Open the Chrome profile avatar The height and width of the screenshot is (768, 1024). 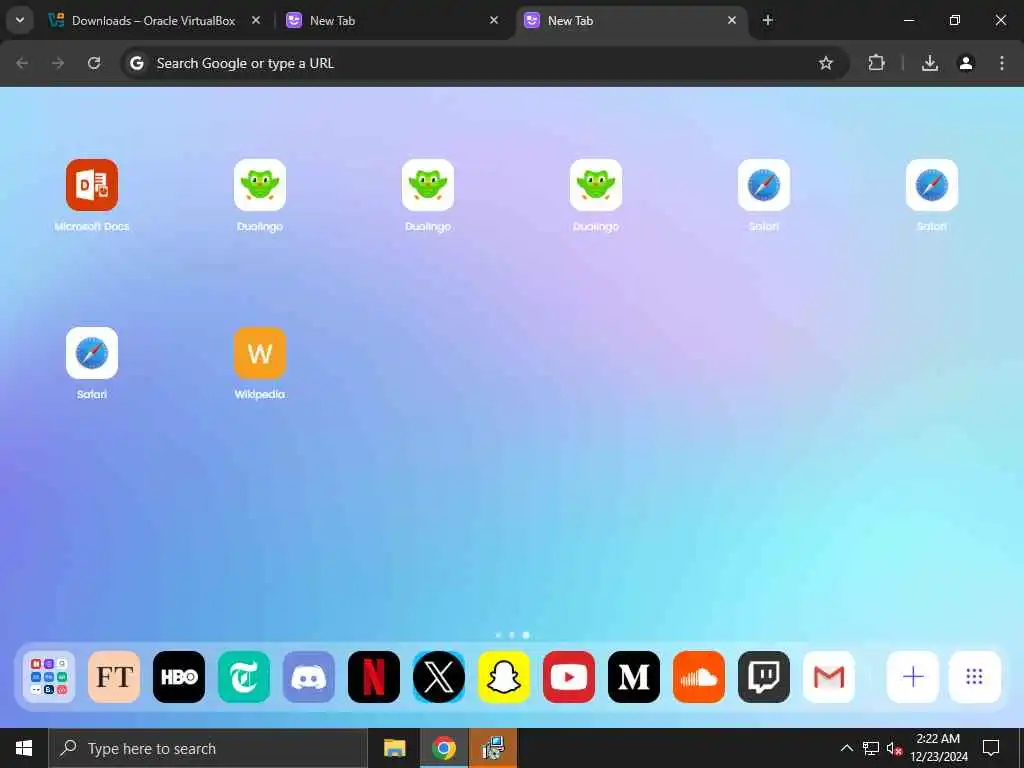click(966, 63)
